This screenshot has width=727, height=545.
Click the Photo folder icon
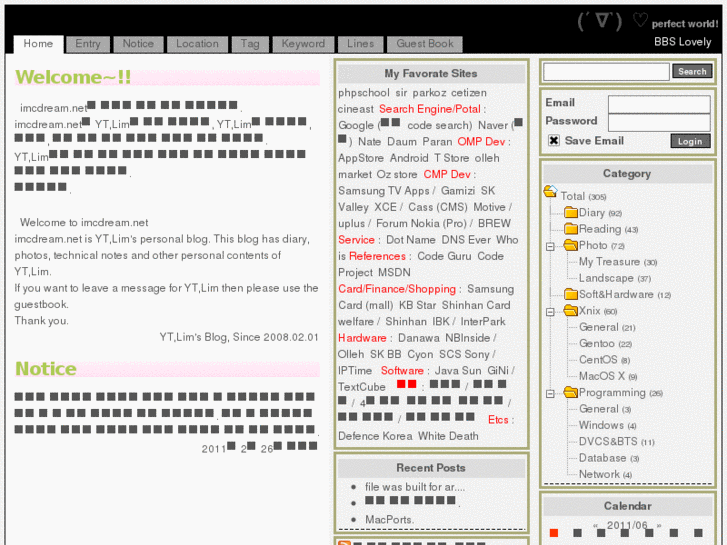coord(571,245)
